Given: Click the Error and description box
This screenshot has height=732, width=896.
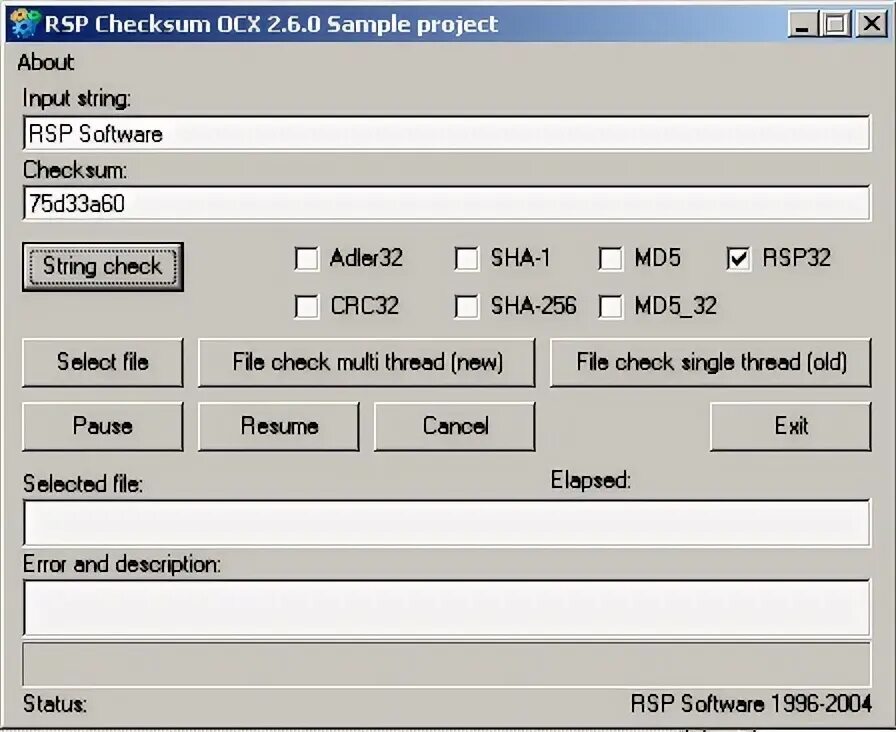Looking at the screenshot, I should point(447,607).
